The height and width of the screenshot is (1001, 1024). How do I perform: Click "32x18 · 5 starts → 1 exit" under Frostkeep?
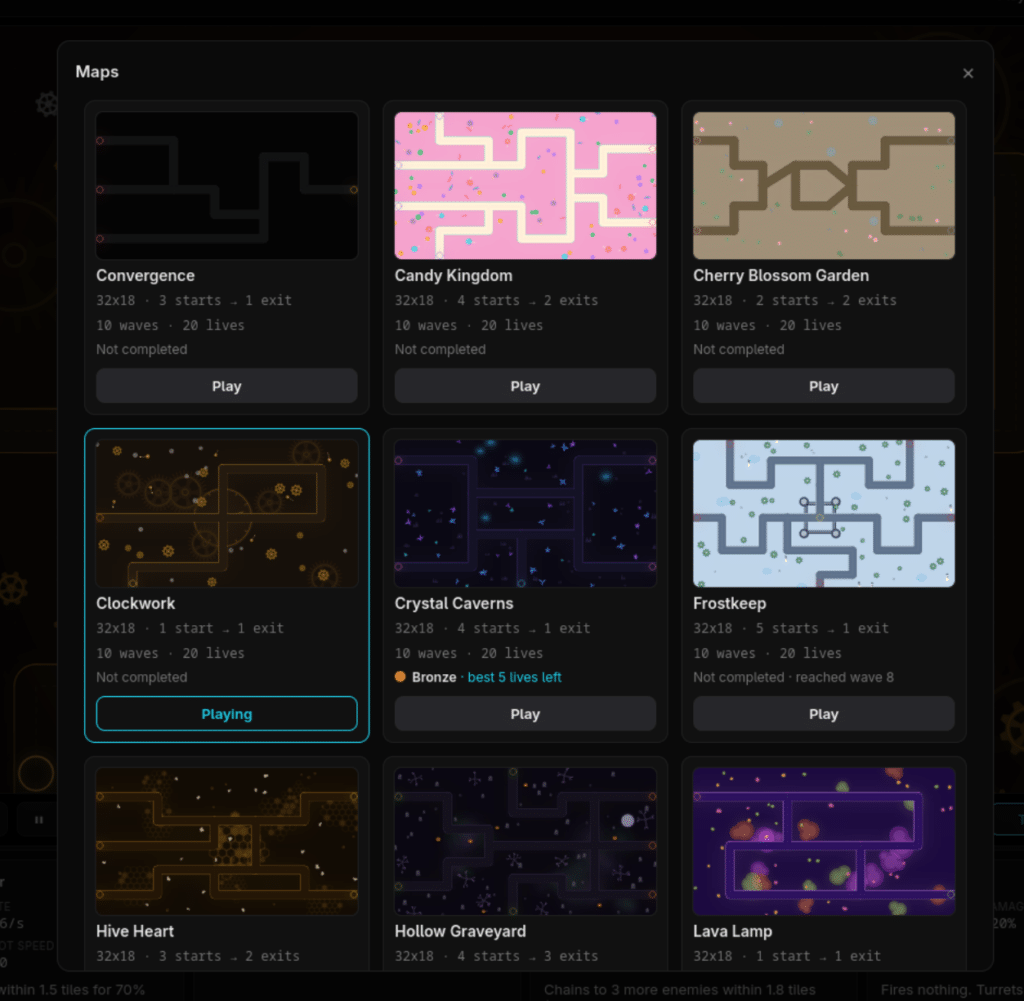pyautogui.click(x=791, y=628)
